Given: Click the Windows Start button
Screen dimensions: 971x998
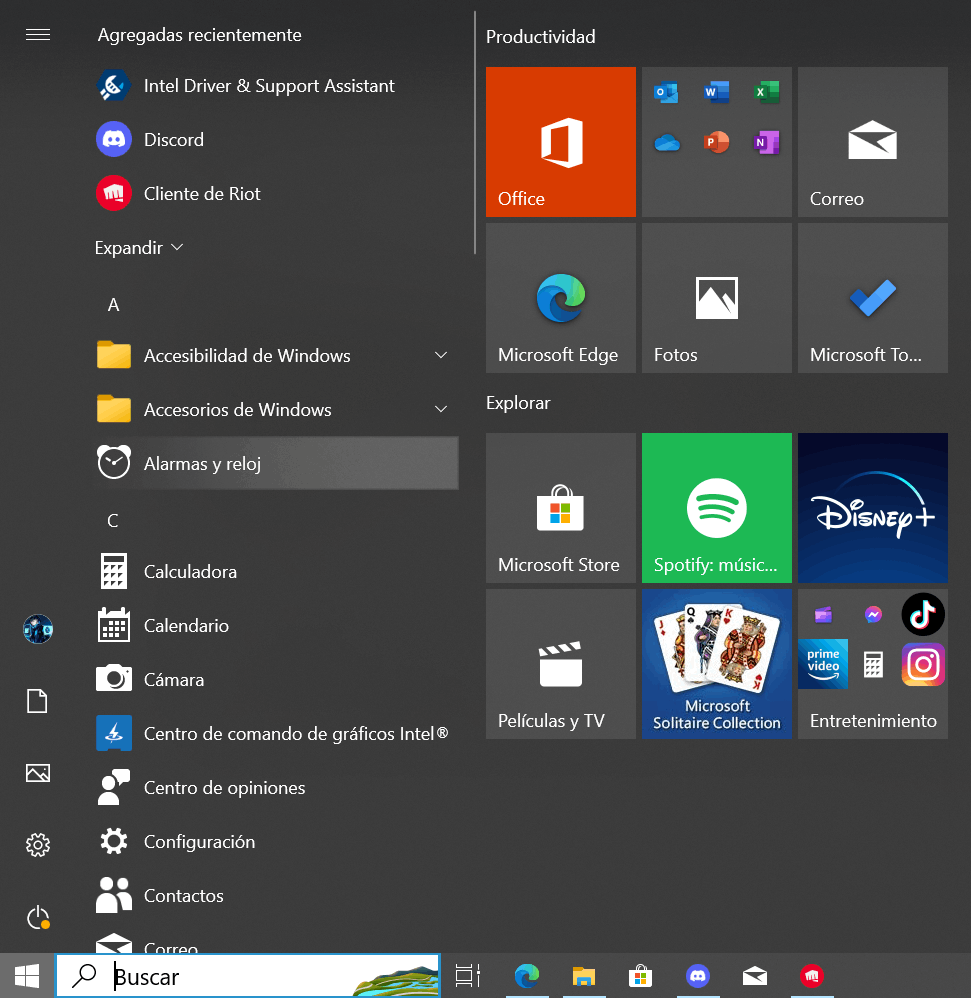Looking at the screenshot, I should pyautogui.click(x=27, y=976).
